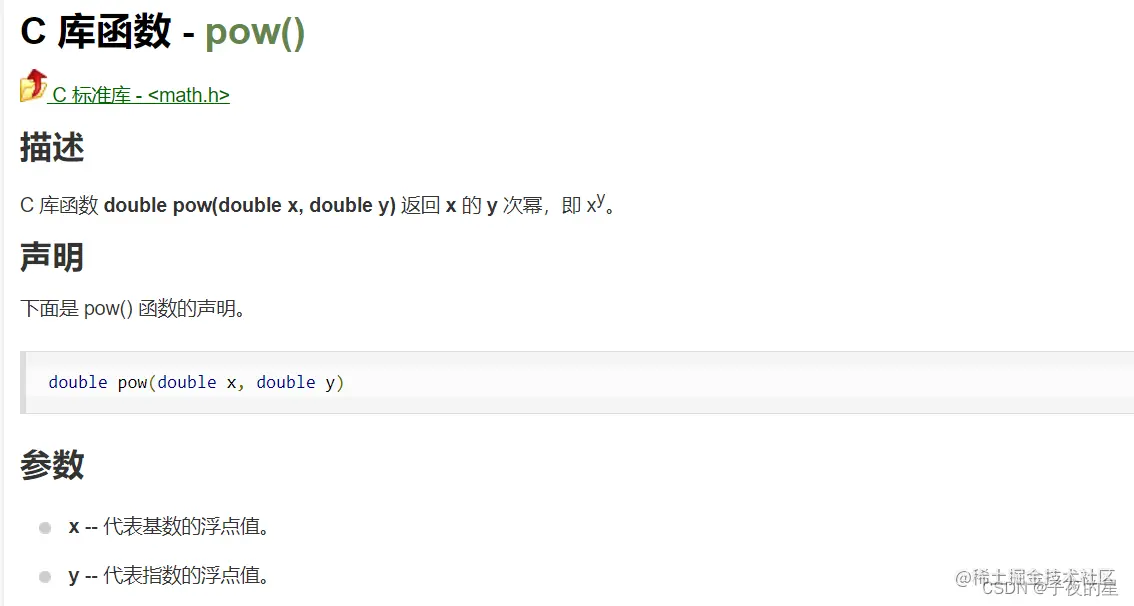This screenshot has height=606, width=1134.
Task: Click the gray left bar of code block
Action: click(23, 383)
